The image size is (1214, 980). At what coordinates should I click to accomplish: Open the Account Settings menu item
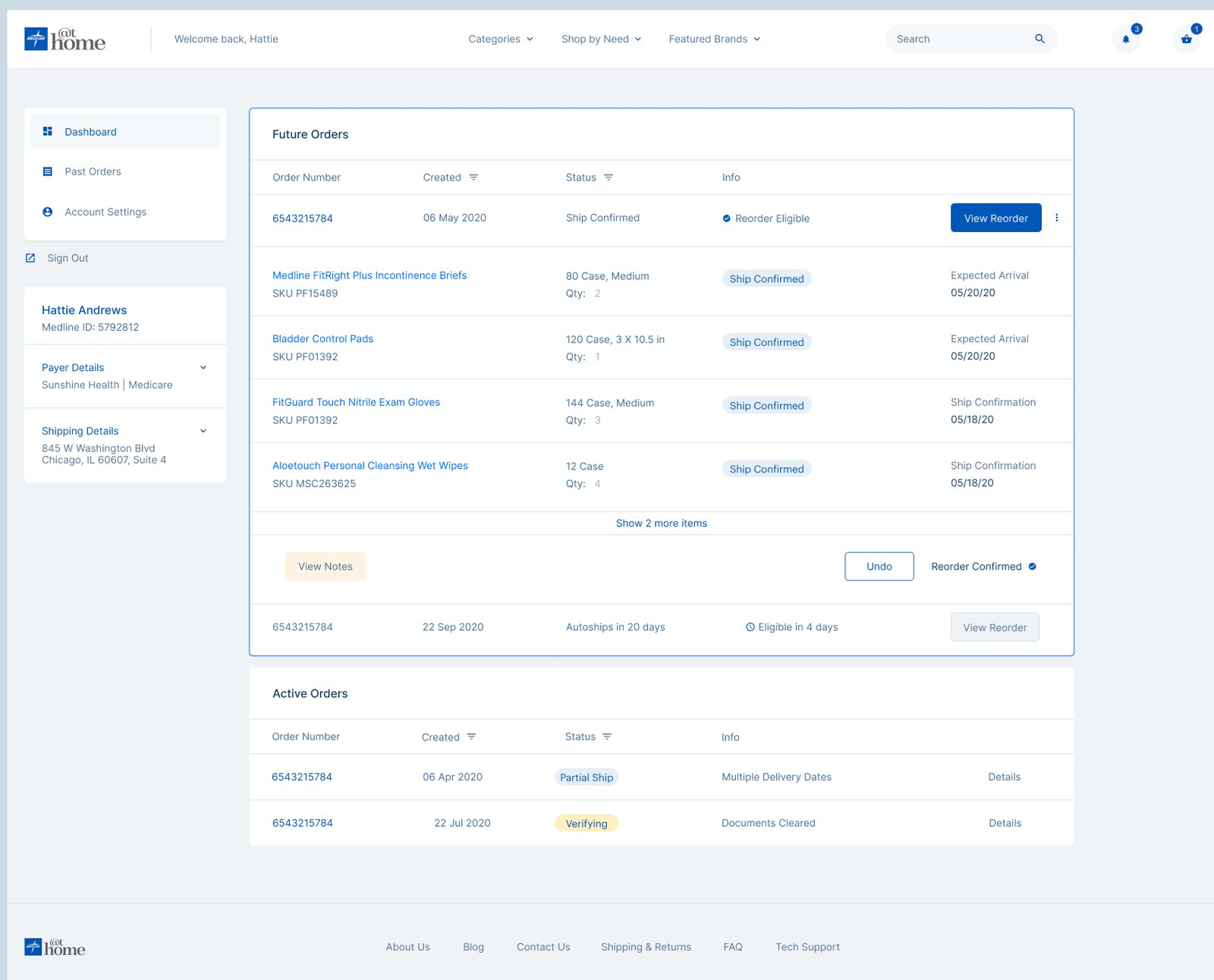point(125,212)
